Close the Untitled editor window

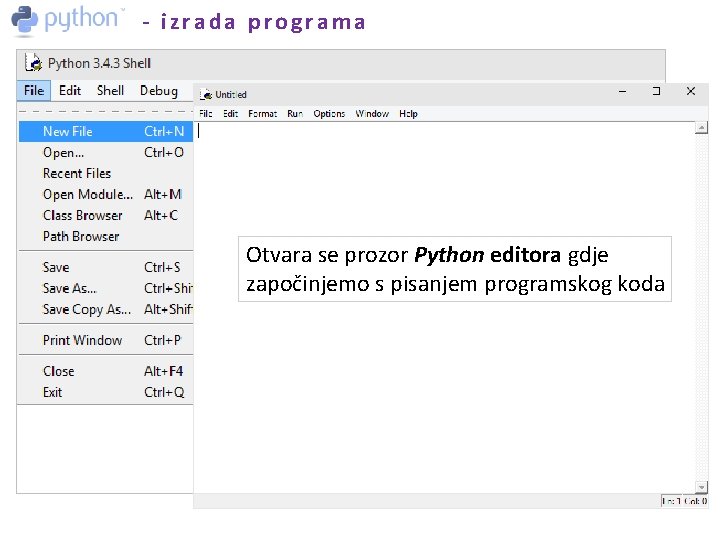tap(691, 91)
